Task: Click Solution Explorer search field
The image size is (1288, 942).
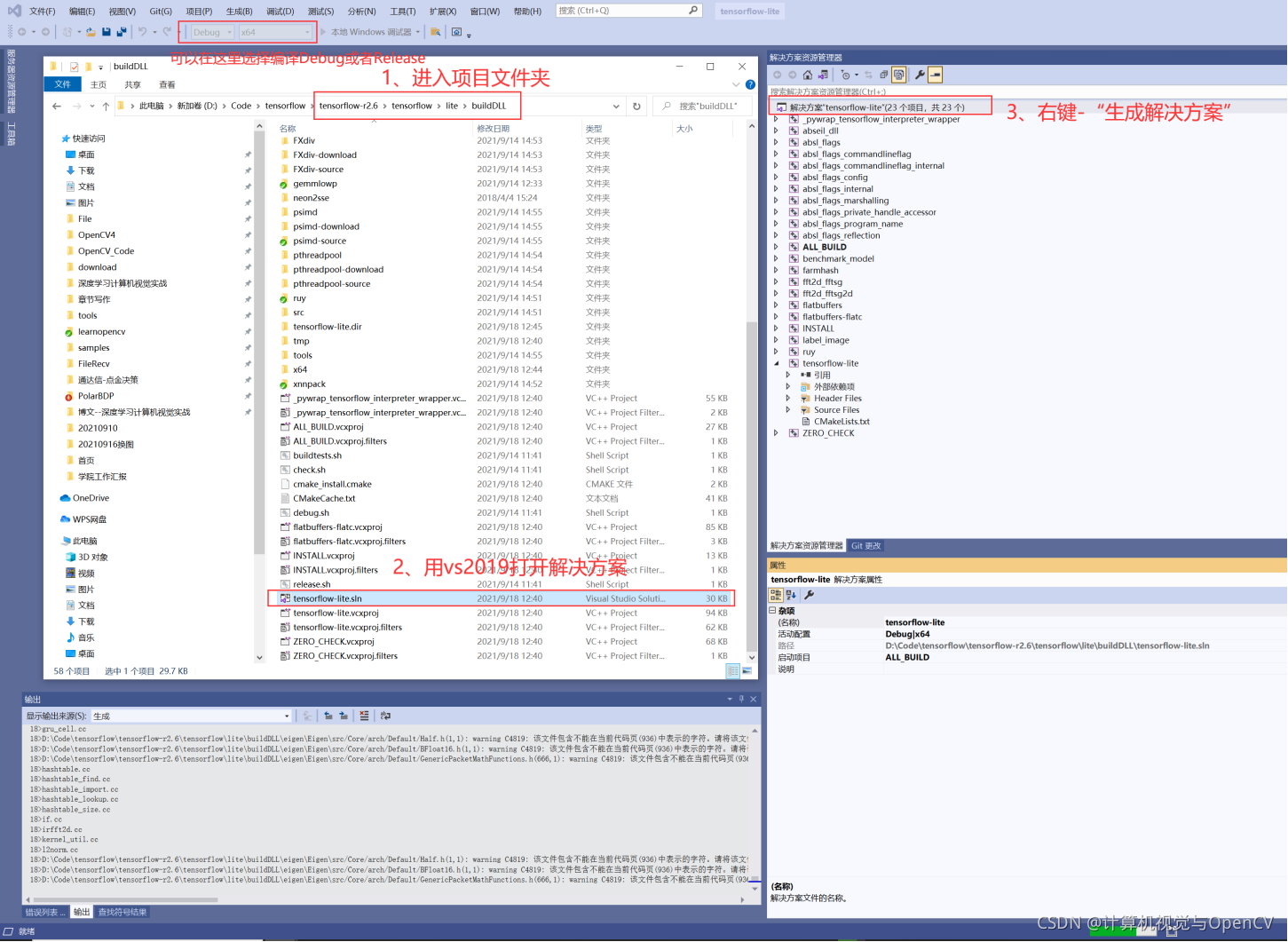Action: 1025,91
